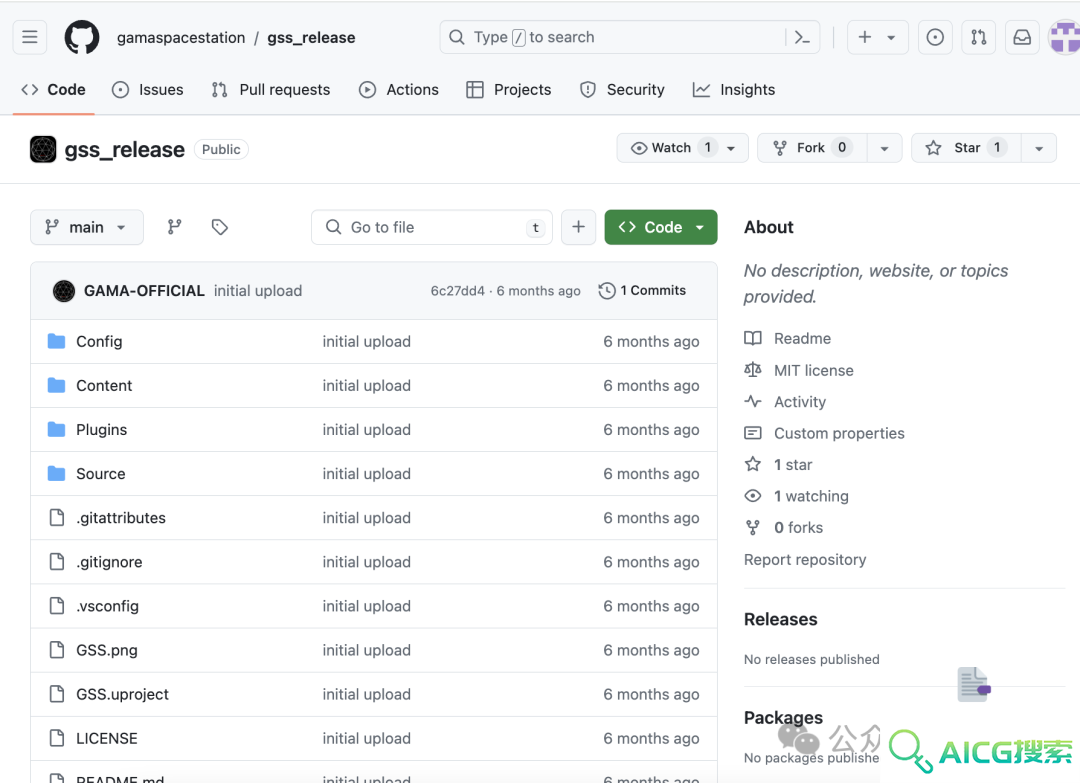This screenshot has width=1080, height=783.
Task: Click the .gitattributes file icon
Action: point(57,518)
